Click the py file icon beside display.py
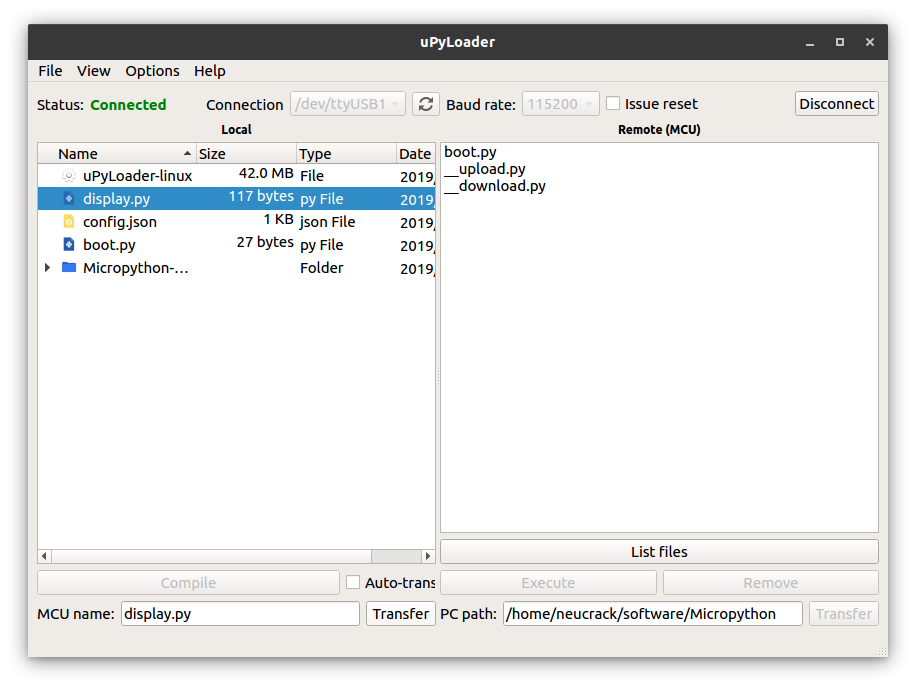923x692 pixels. (x=67, y=198)
